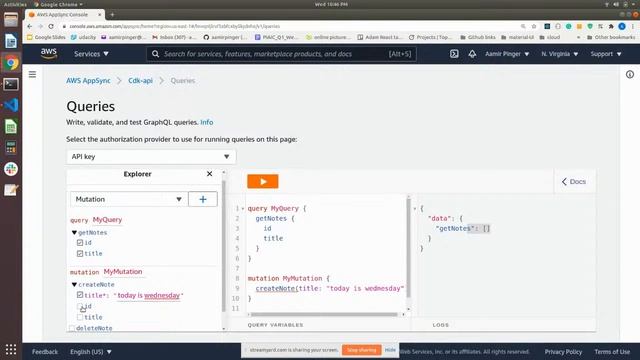Open the Google Slides bookmark
Viewport: 640px width, 360px height.
(46, 37)
